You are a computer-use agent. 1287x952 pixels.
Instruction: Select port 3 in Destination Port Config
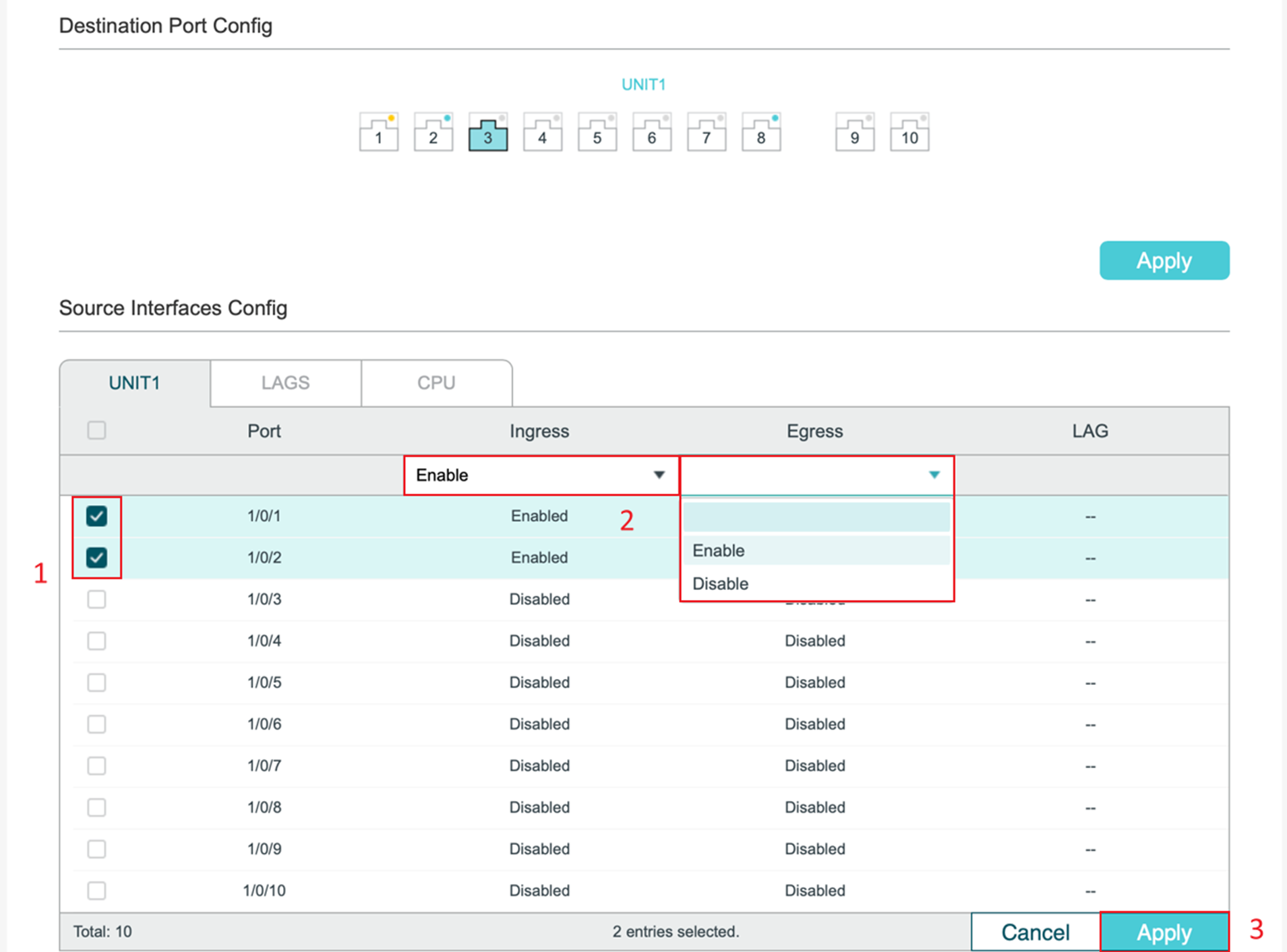(x=487, y=134)
